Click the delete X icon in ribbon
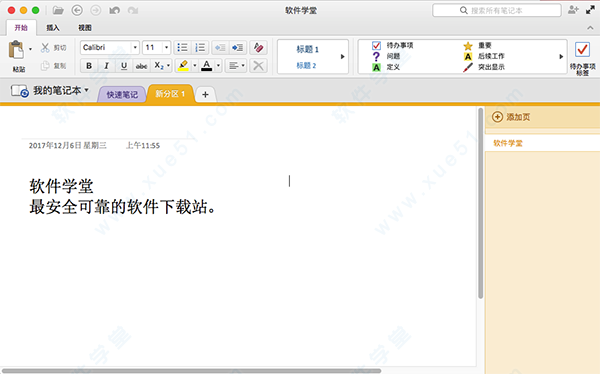This screenshot has height=374, width=600. tap(258, 66)
